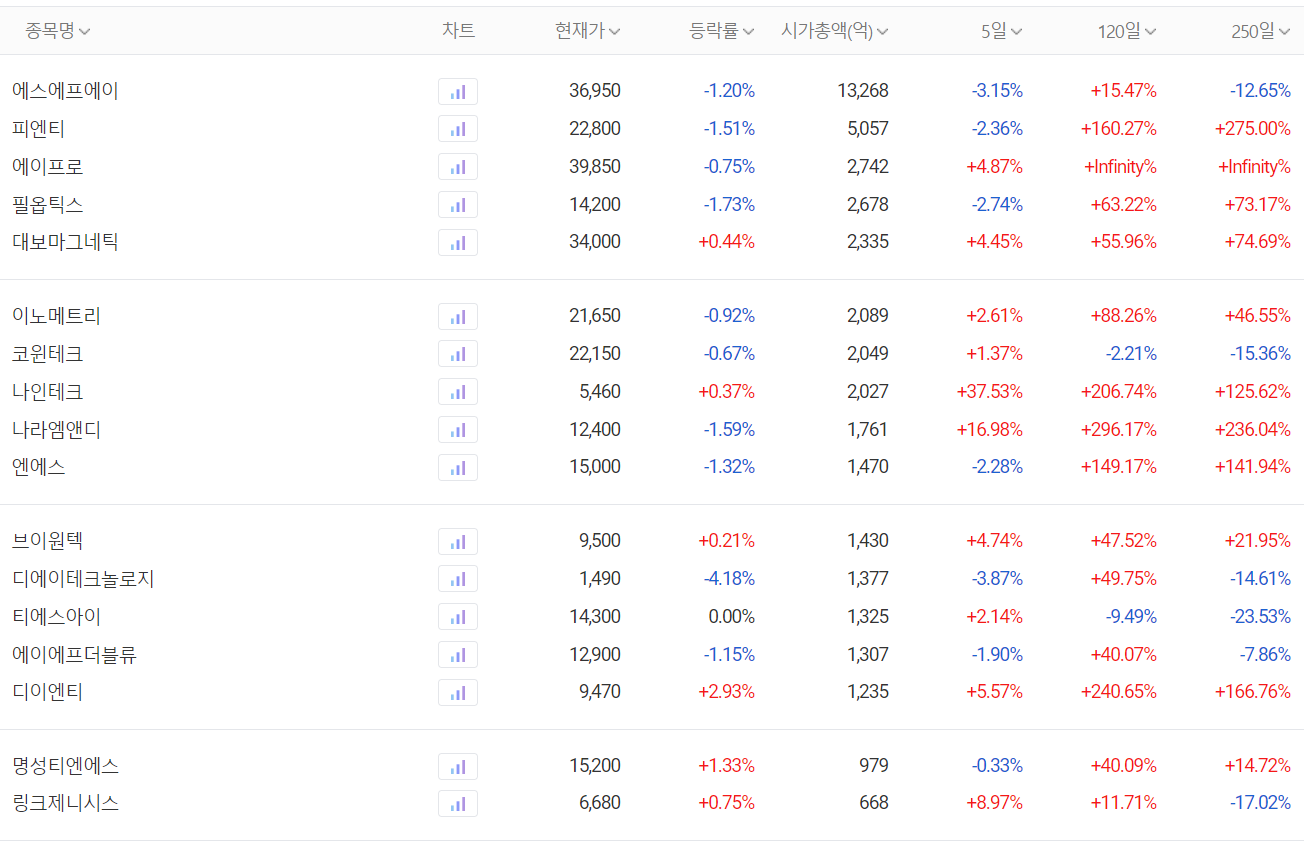Sort by 5일 column header

coord(1002,31)
